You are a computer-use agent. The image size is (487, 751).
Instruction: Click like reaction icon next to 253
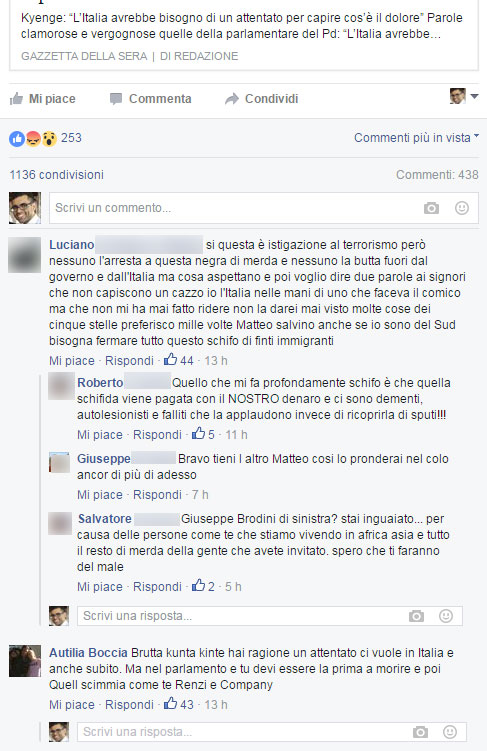(x=17, y=139)
